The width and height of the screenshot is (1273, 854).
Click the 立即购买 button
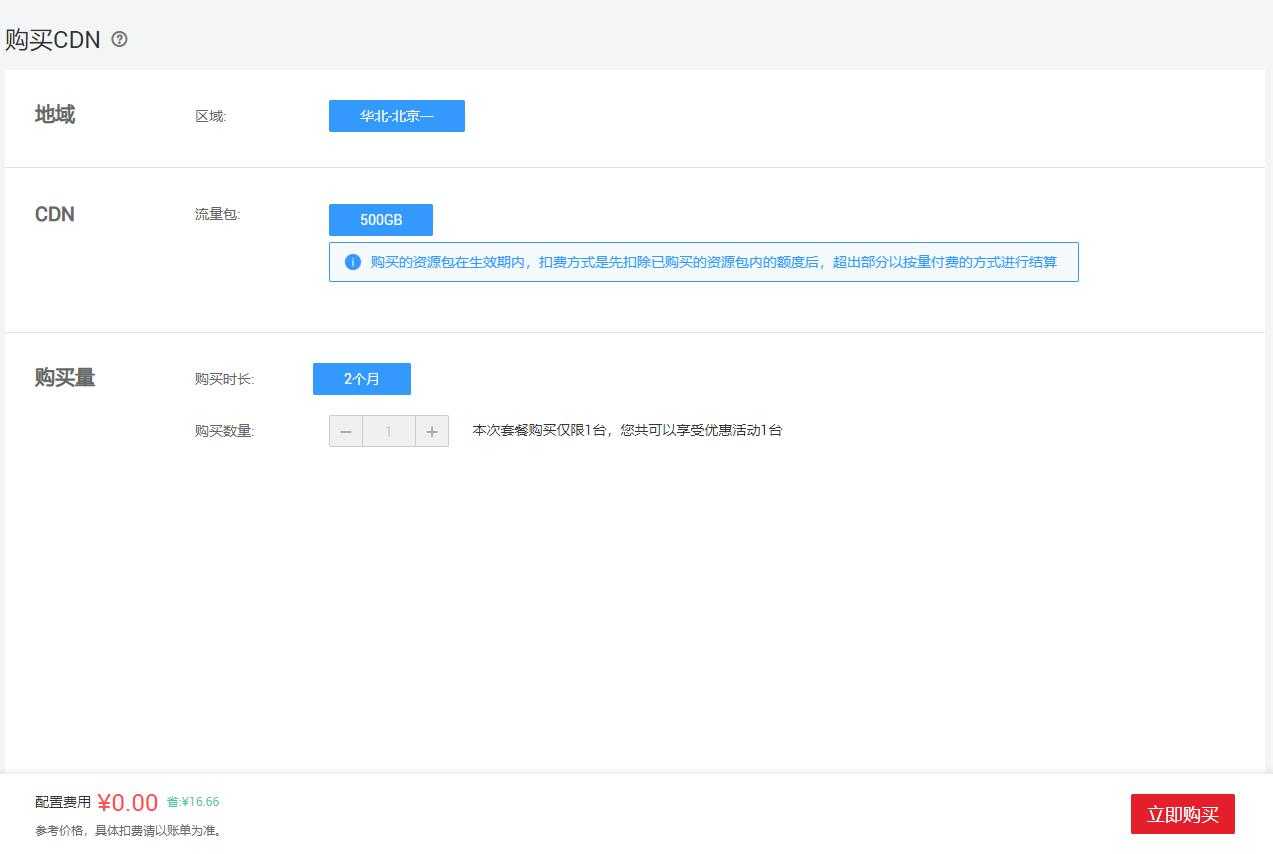coord(1182,814)
